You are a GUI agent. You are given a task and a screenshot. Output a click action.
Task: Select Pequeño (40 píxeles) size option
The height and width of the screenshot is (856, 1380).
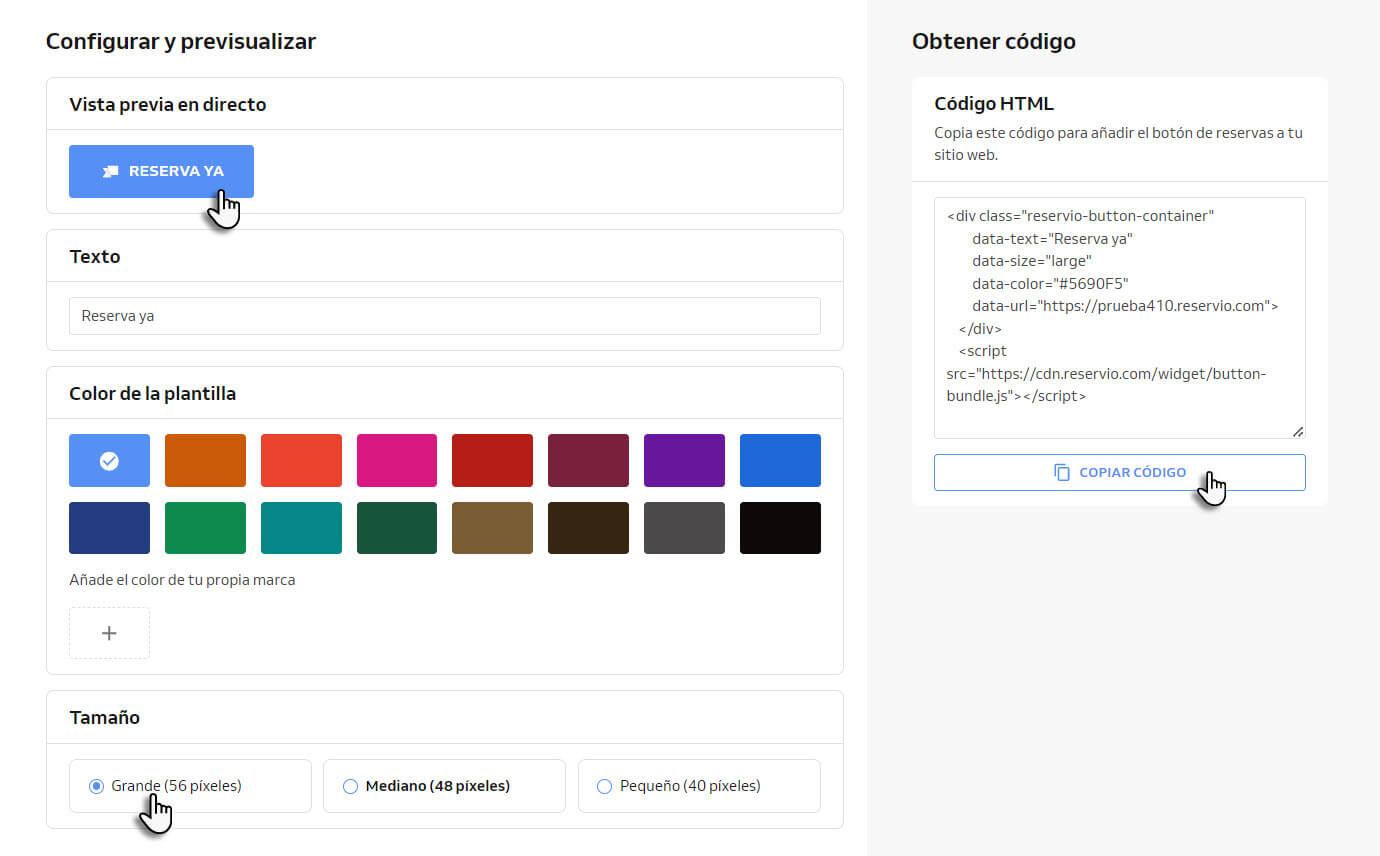(x=699, y=786)
